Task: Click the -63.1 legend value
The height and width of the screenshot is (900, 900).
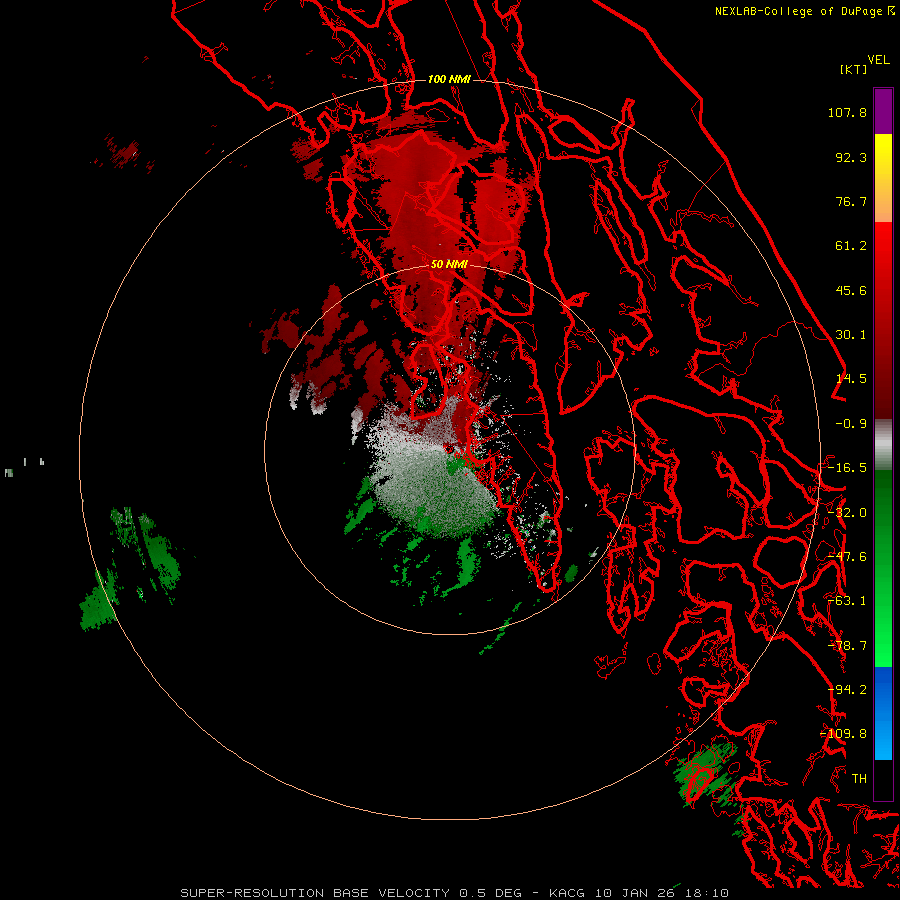Action: point(847,601)
